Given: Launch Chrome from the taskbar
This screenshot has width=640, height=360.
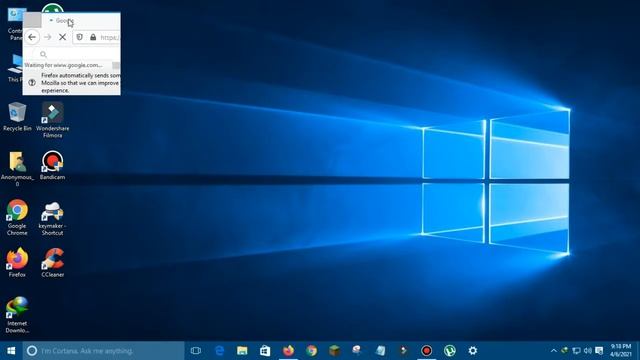Looking at the screenshot, I should (311, 351).
